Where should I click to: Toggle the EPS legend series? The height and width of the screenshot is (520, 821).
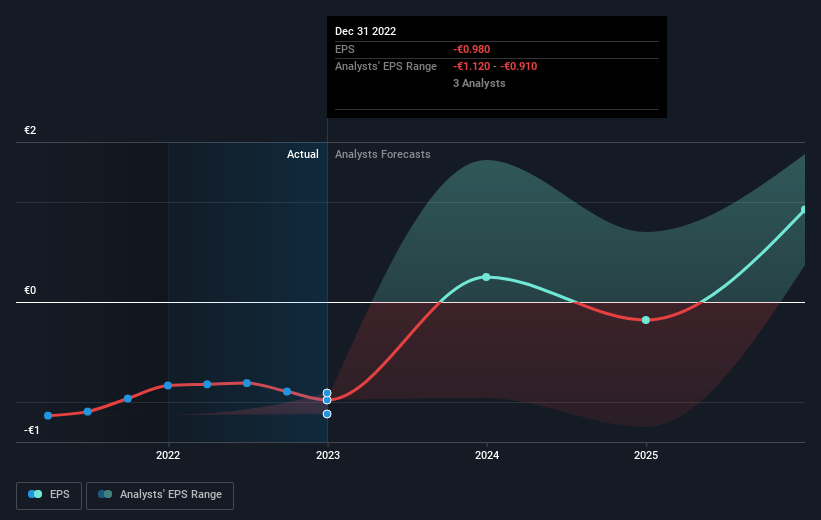(49, 495)
